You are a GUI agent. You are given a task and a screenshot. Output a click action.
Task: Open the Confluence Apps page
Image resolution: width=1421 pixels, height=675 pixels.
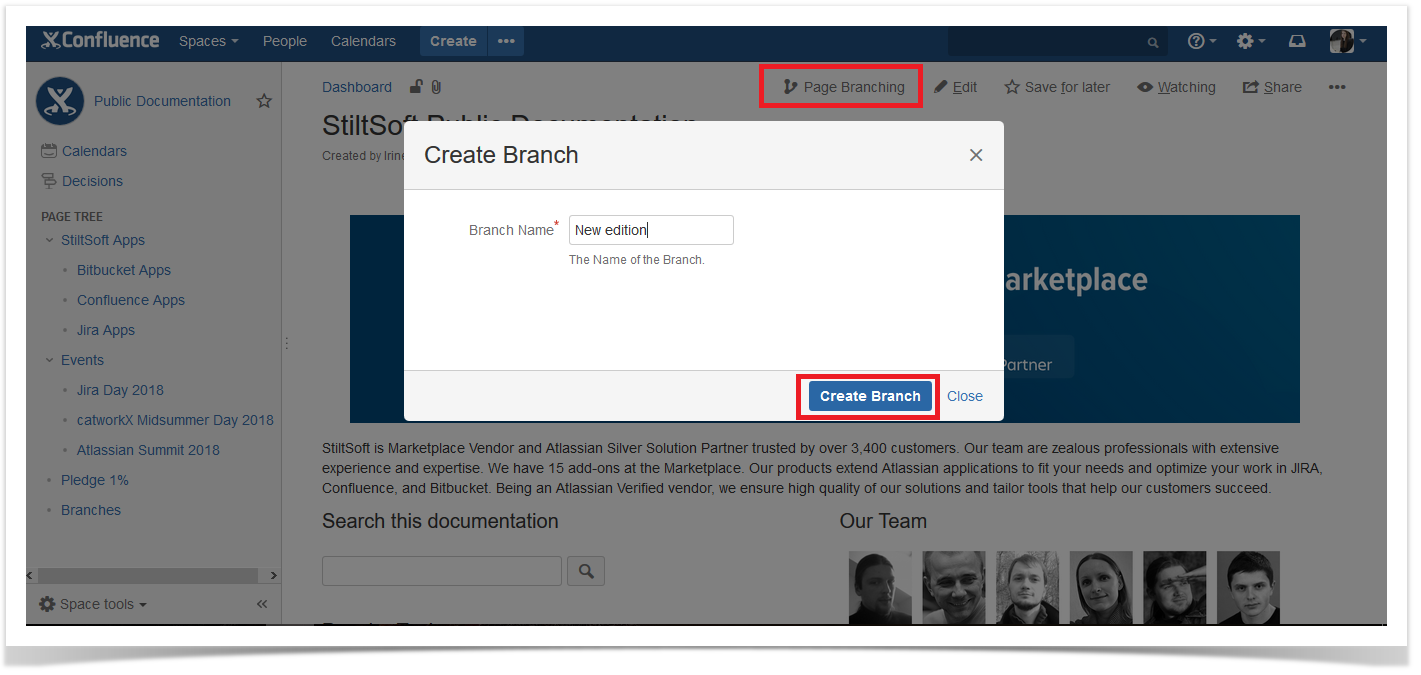[x=131, y=300]
